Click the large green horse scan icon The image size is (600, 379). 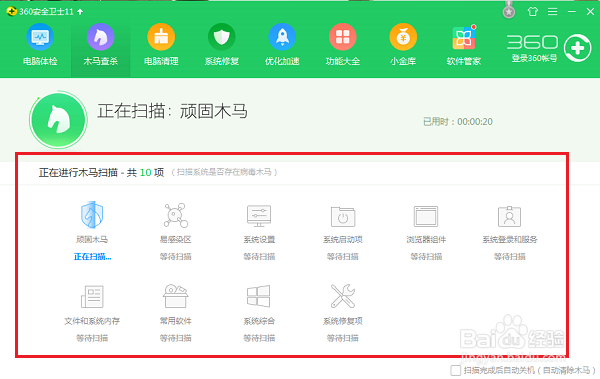(58, 120)
